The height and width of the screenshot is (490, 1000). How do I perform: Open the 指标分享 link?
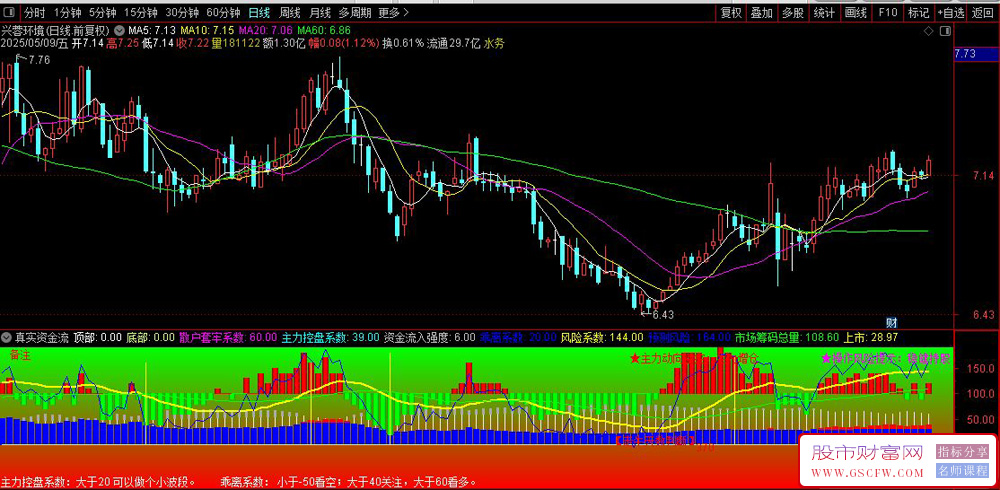click(962, 452)
